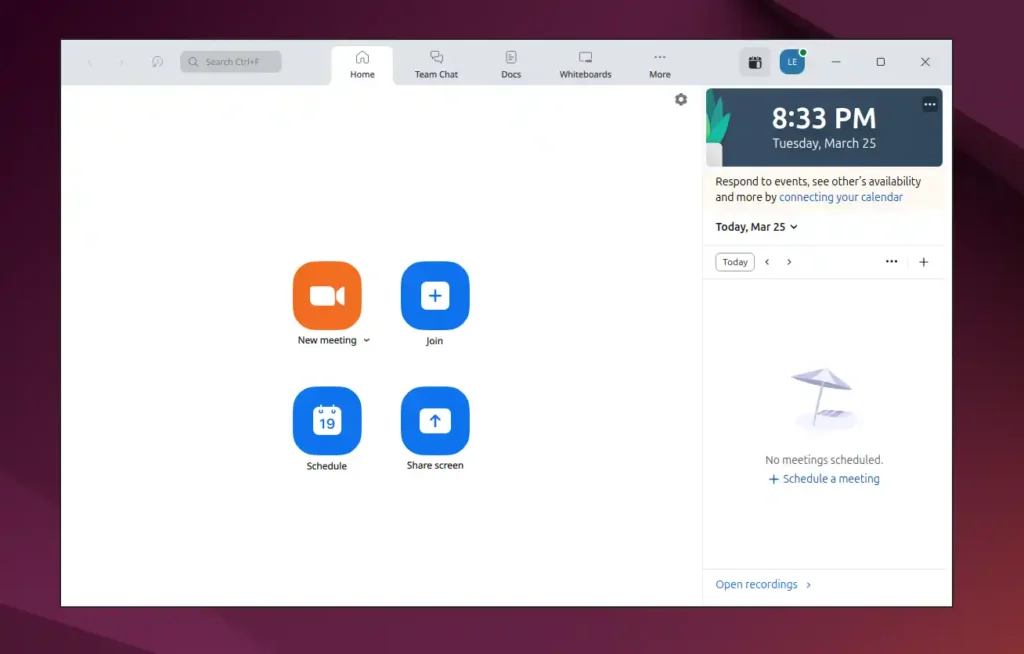Switch to the Docs tab
1024x654 pixels.
click(x=511, y=62)
